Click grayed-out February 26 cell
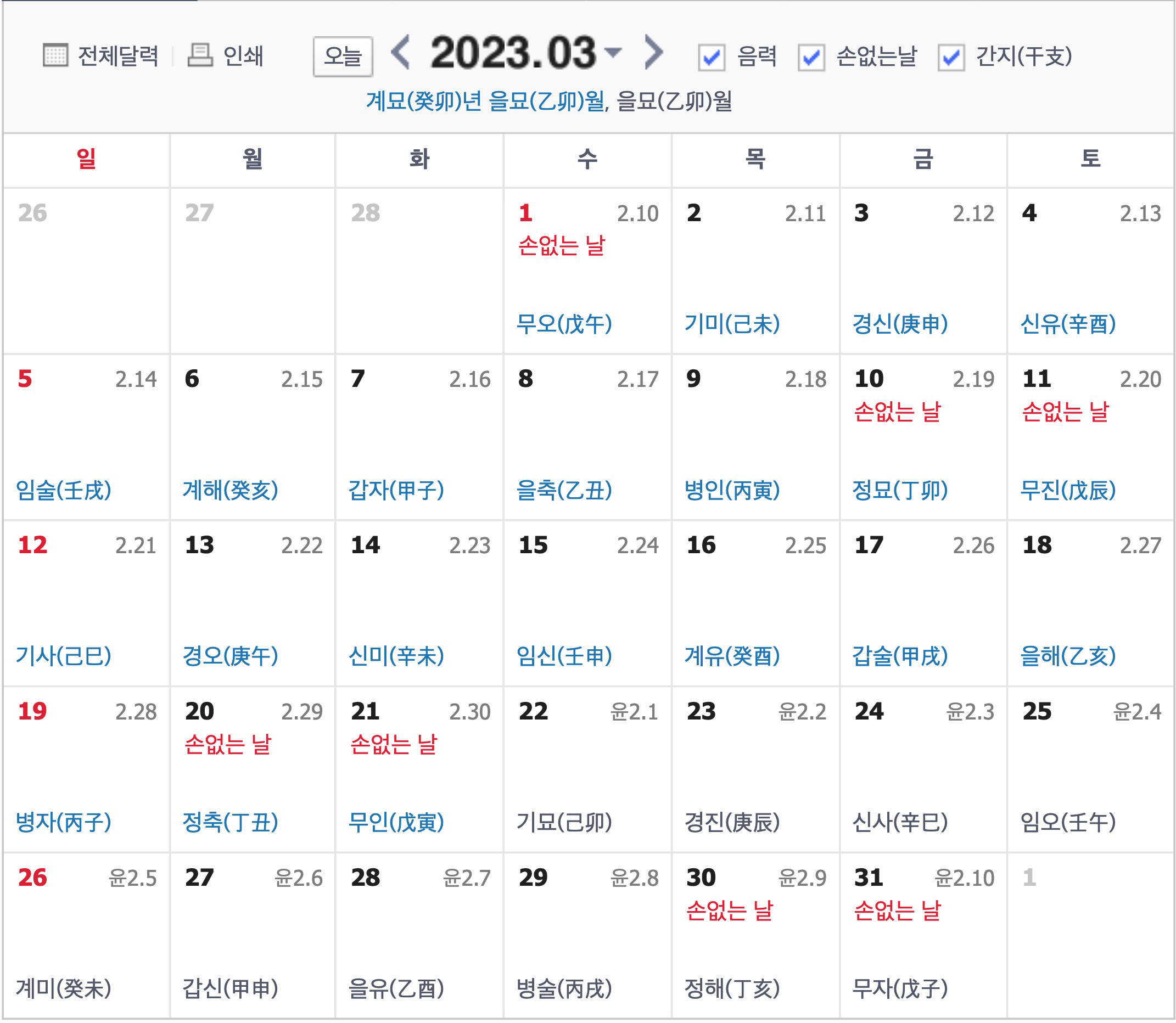 pos(32,213)
